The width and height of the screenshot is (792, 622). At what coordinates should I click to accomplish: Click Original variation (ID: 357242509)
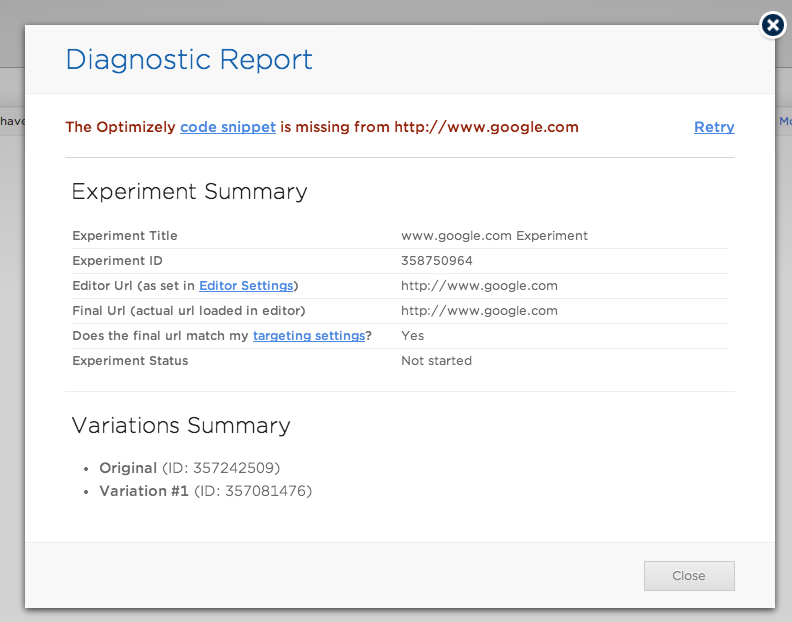pyautogui.click(x=189, y=468)
